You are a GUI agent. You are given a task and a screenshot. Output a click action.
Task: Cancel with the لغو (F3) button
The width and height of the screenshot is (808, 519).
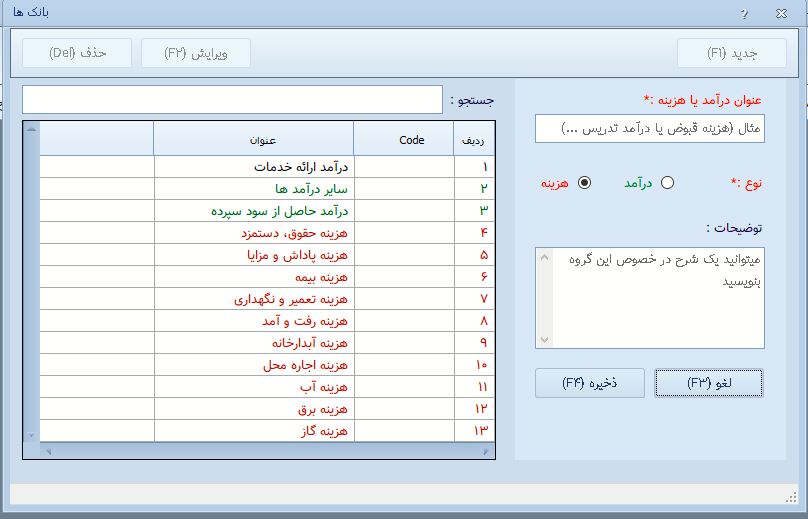pos(709,383)
